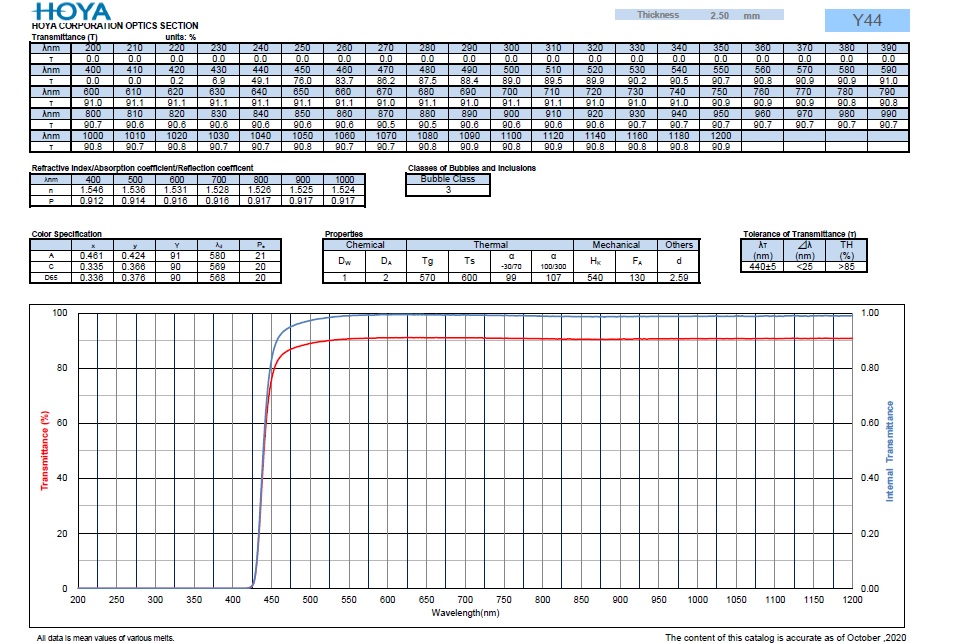The width and height of the screenshot is (962, 643).
Task: Select the Chemical properties header
Action: point(365,244)
